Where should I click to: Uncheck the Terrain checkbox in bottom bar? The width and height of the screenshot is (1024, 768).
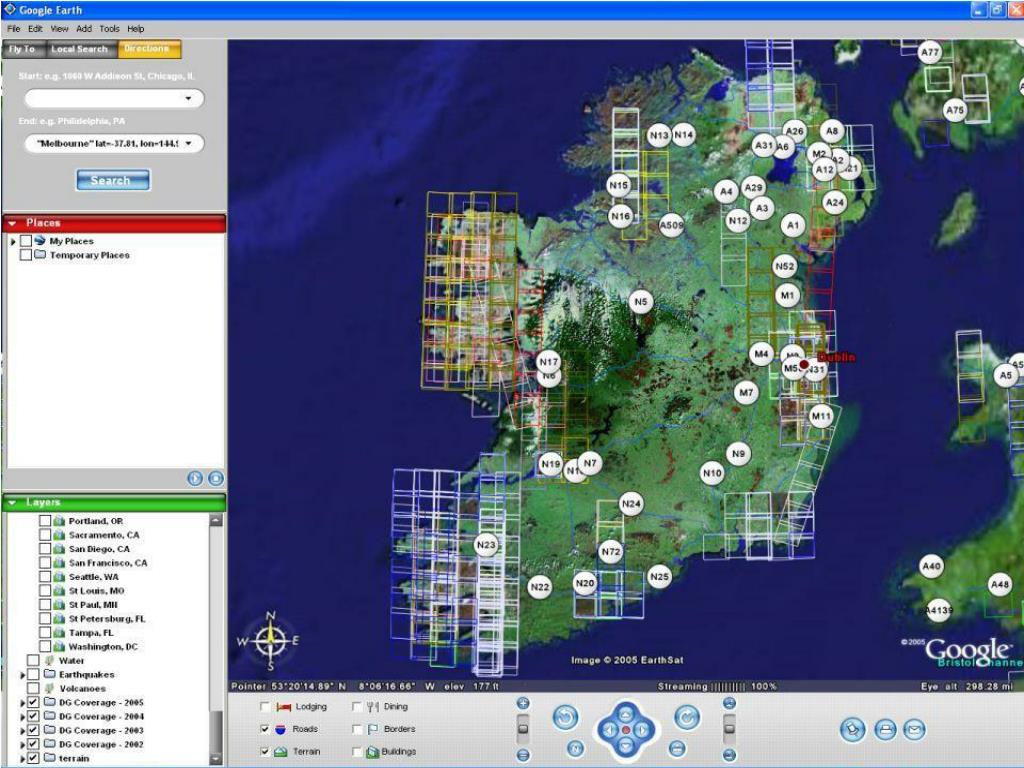(x=264, y=752)
